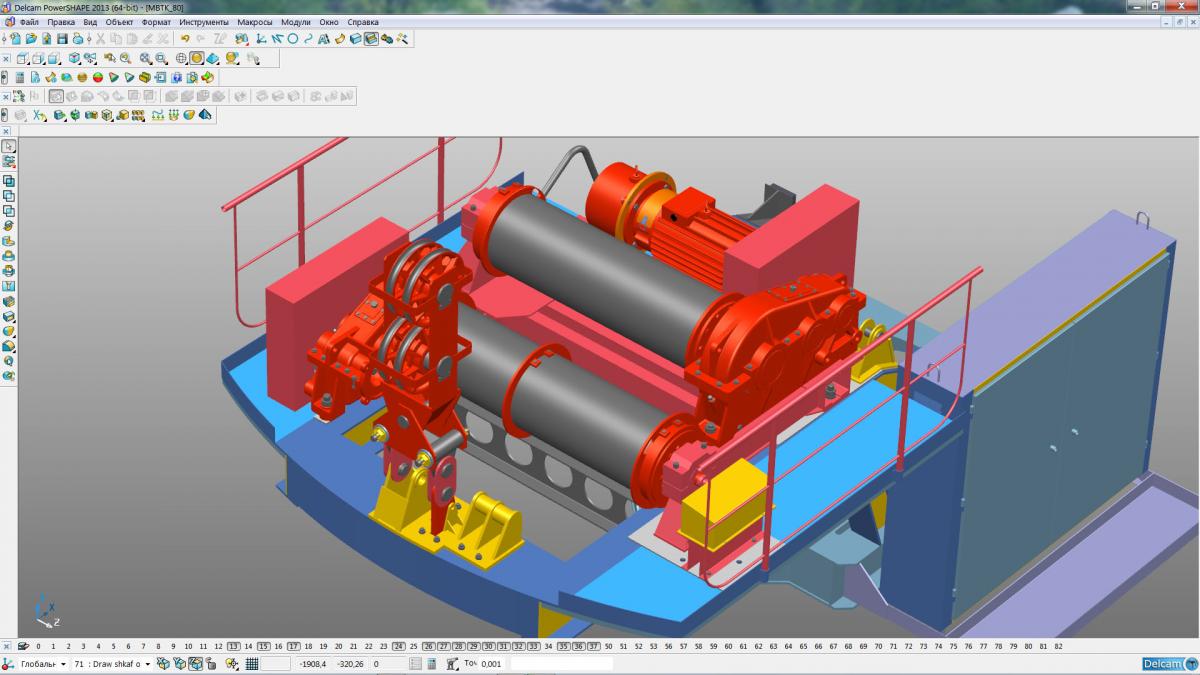
Task: Click the workplane axes icon in status bar
Action: coord(7,663)
